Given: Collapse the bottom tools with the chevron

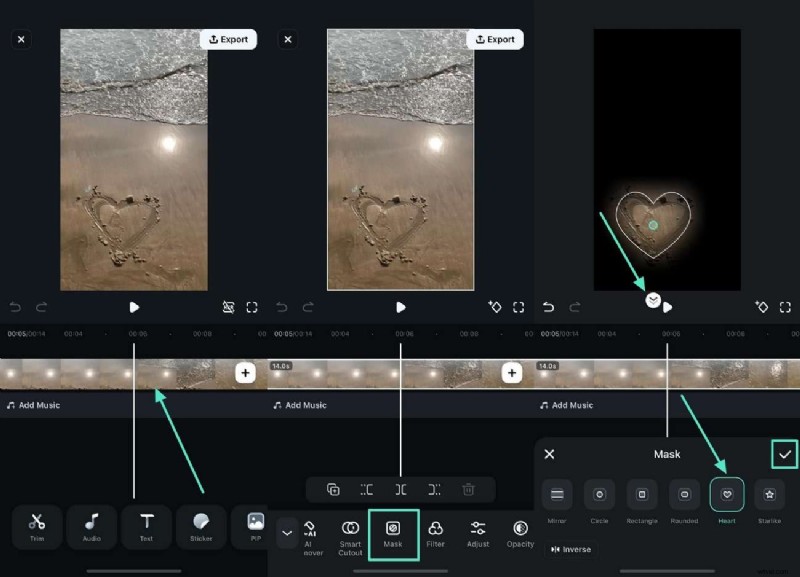Looking at the screenshot, I should [x=289, y=533].
